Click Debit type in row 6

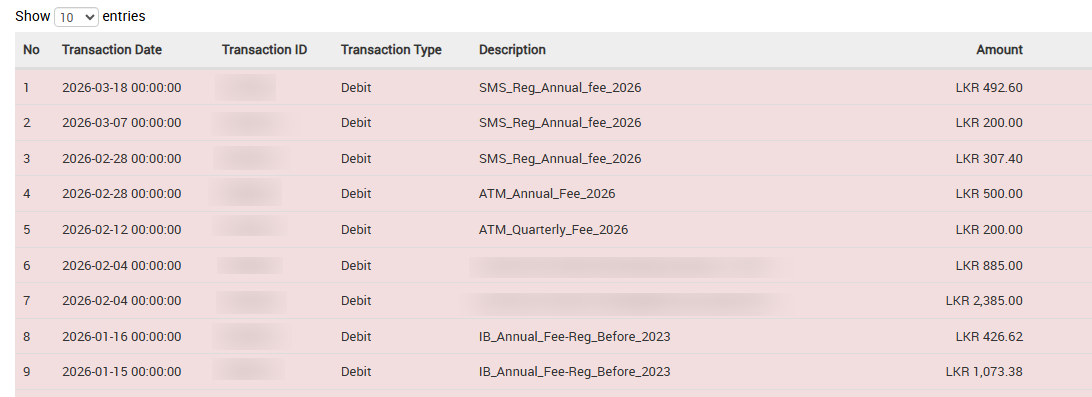[356, 265]
